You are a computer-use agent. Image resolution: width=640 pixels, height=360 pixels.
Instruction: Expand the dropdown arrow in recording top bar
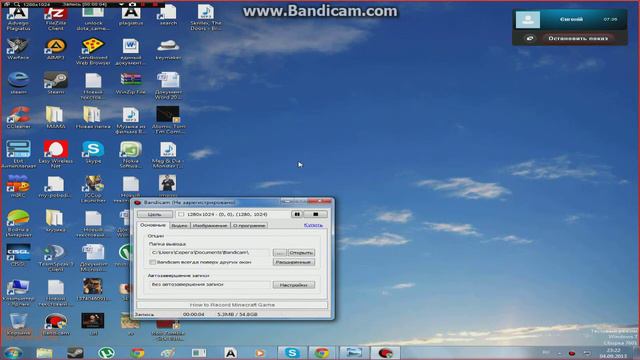coord(121,4)
